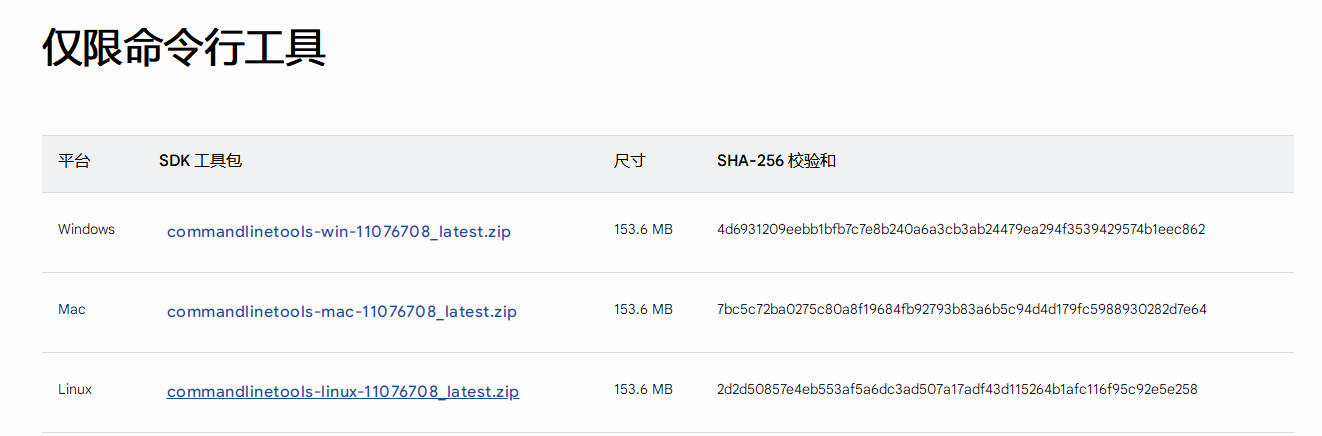Click the SDK 工具包 column header

tap(200, 160)
